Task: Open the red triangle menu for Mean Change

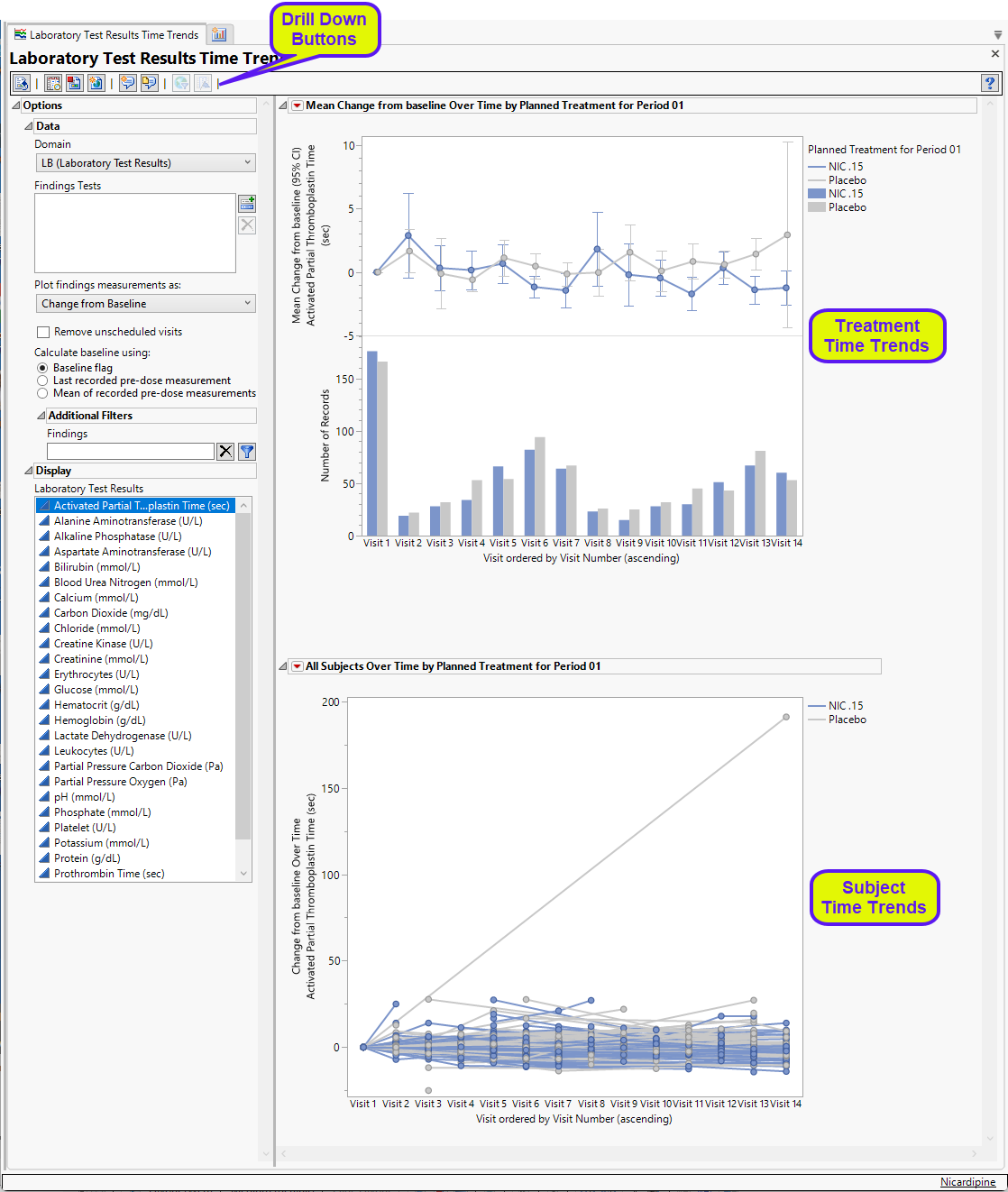Action: click(297, 105)
